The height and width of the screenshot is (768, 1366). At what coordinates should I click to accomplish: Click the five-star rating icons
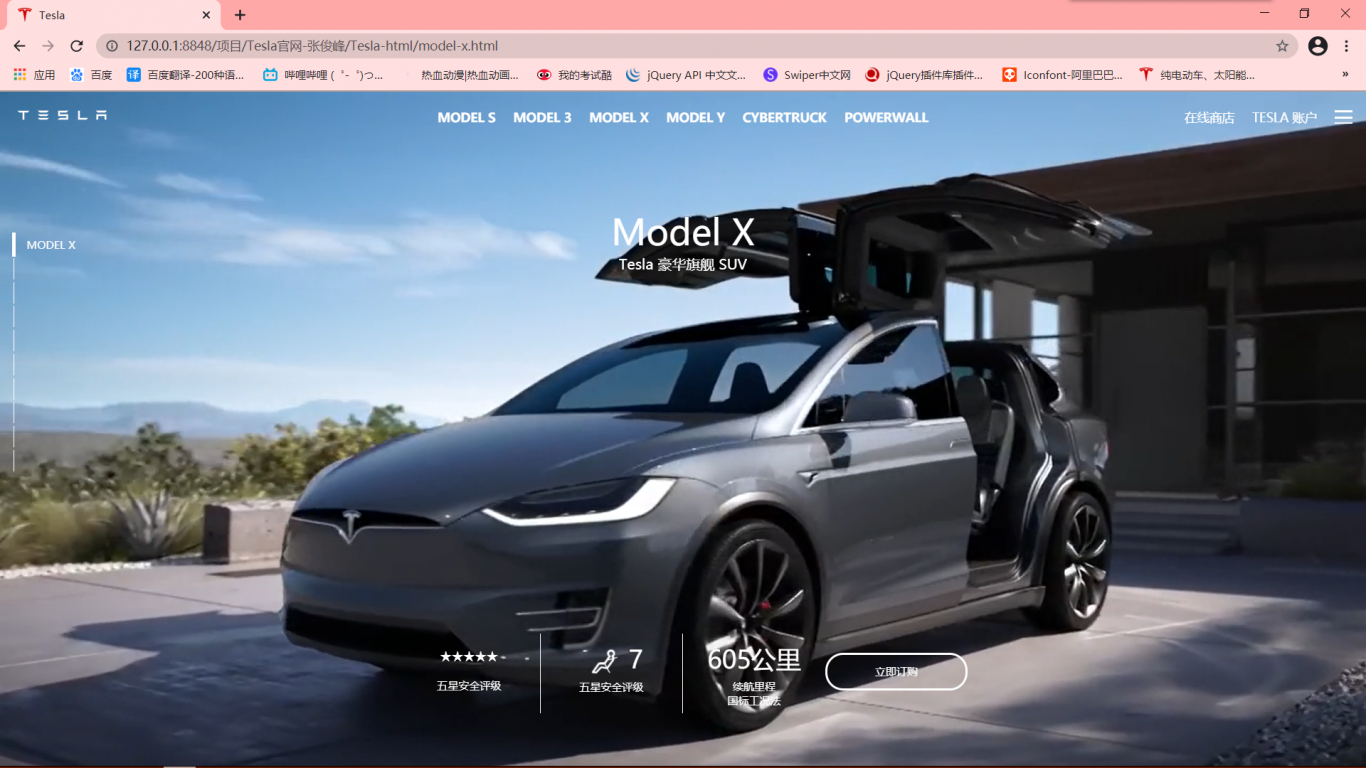click(x=469, y=657)
